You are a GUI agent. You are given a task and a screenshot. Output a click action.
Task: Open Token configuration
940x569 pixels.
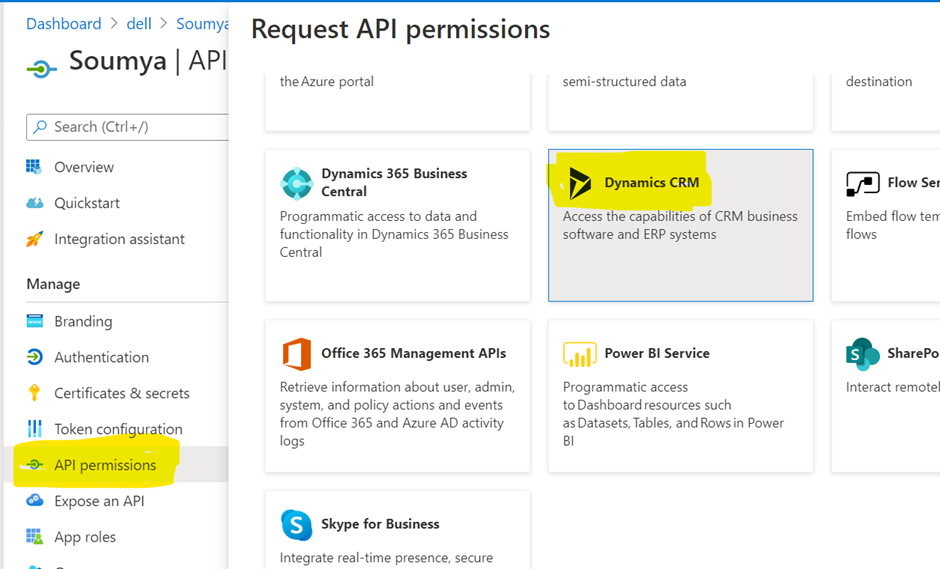[x=118, y=429]
